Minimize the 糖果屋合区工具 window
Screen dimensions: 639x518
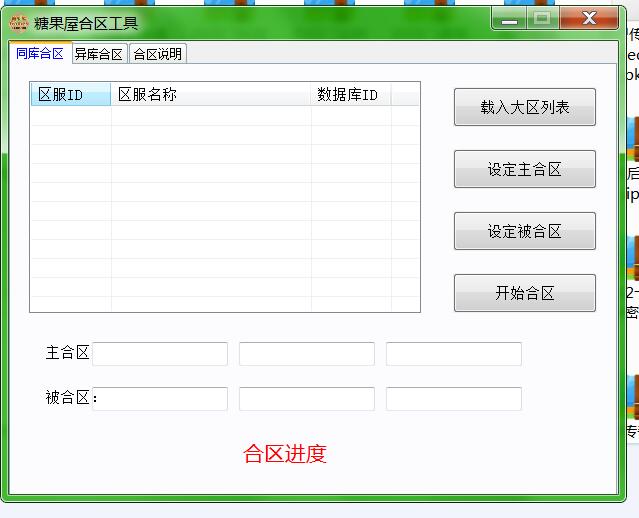pos(508,19)
